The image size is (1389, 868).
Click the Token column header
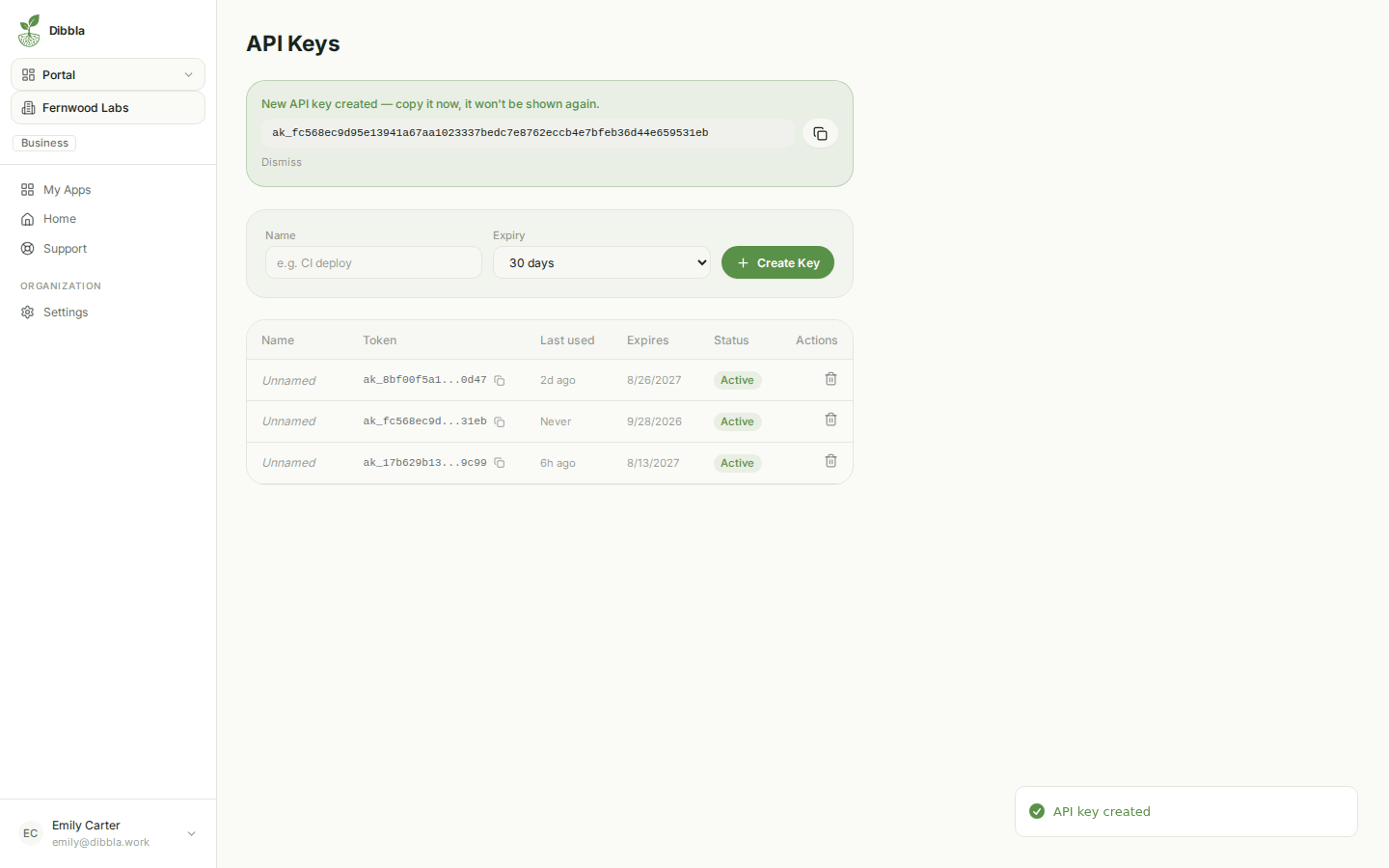pyautogui.click(x=379, y=340)
